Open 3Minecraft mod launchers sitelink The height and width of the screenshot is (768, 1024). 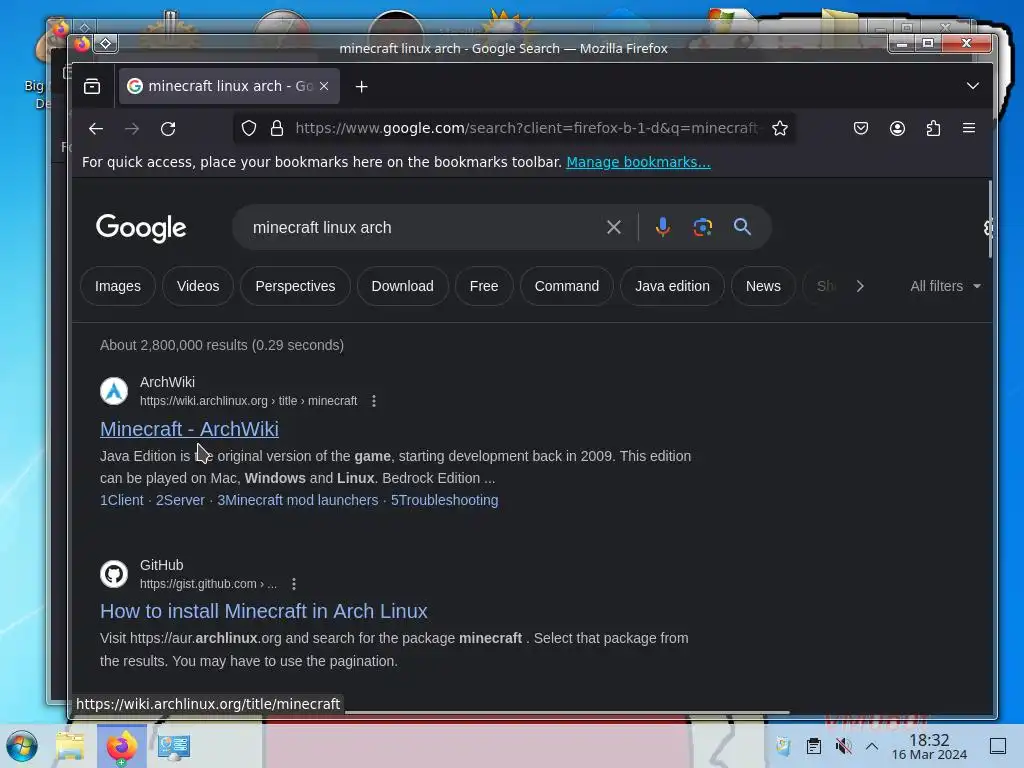(298, 500)
